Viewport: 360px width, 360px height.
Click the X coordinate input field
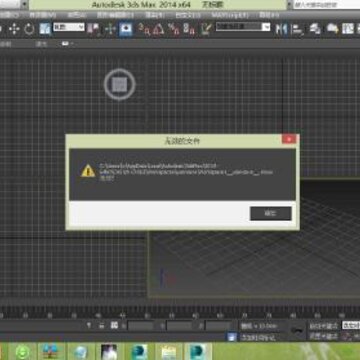141,326
